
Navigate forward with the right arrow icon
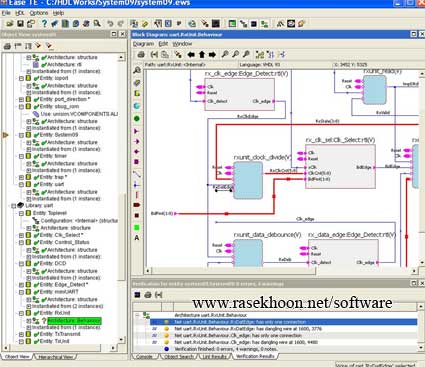click(212, 54)
